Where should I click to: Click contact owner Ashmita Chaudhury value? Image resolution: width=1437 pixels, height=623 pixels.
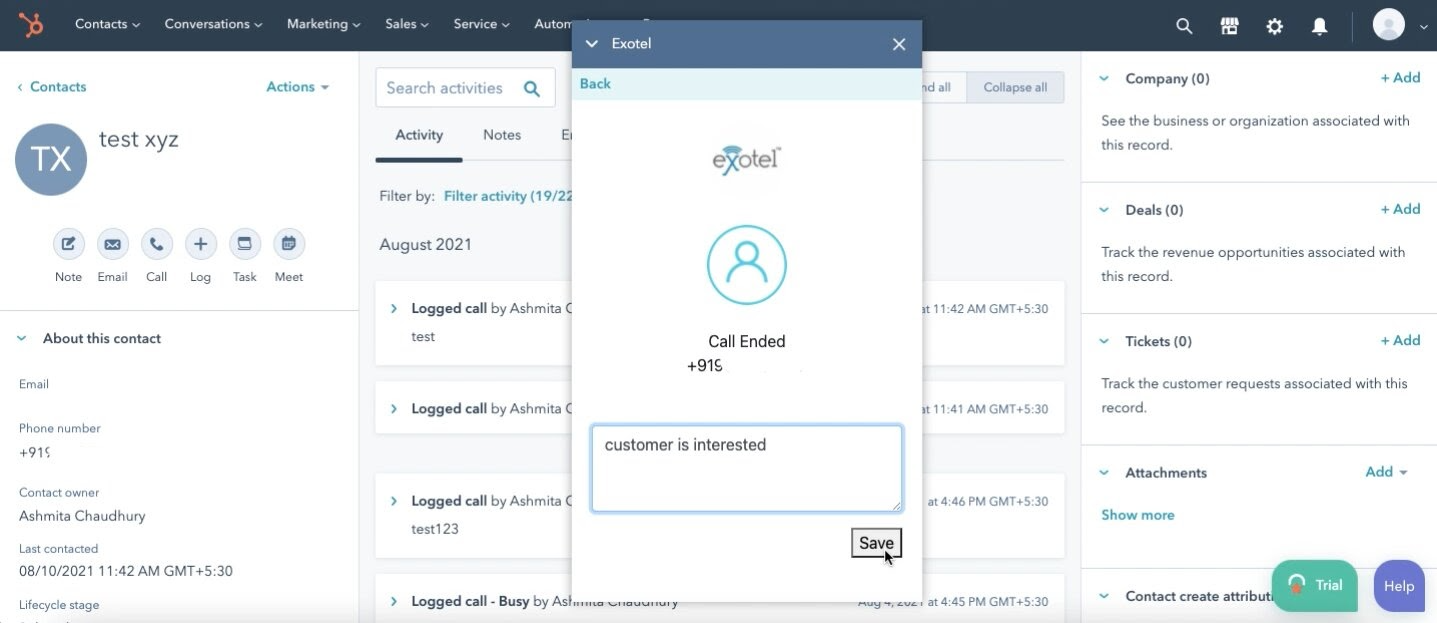82,517
